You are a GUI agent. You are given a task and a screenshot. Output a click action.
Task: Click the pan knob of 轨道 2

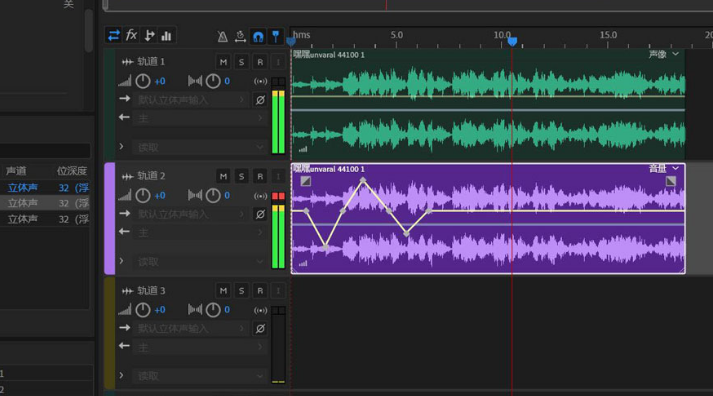[x=213, y=195]
